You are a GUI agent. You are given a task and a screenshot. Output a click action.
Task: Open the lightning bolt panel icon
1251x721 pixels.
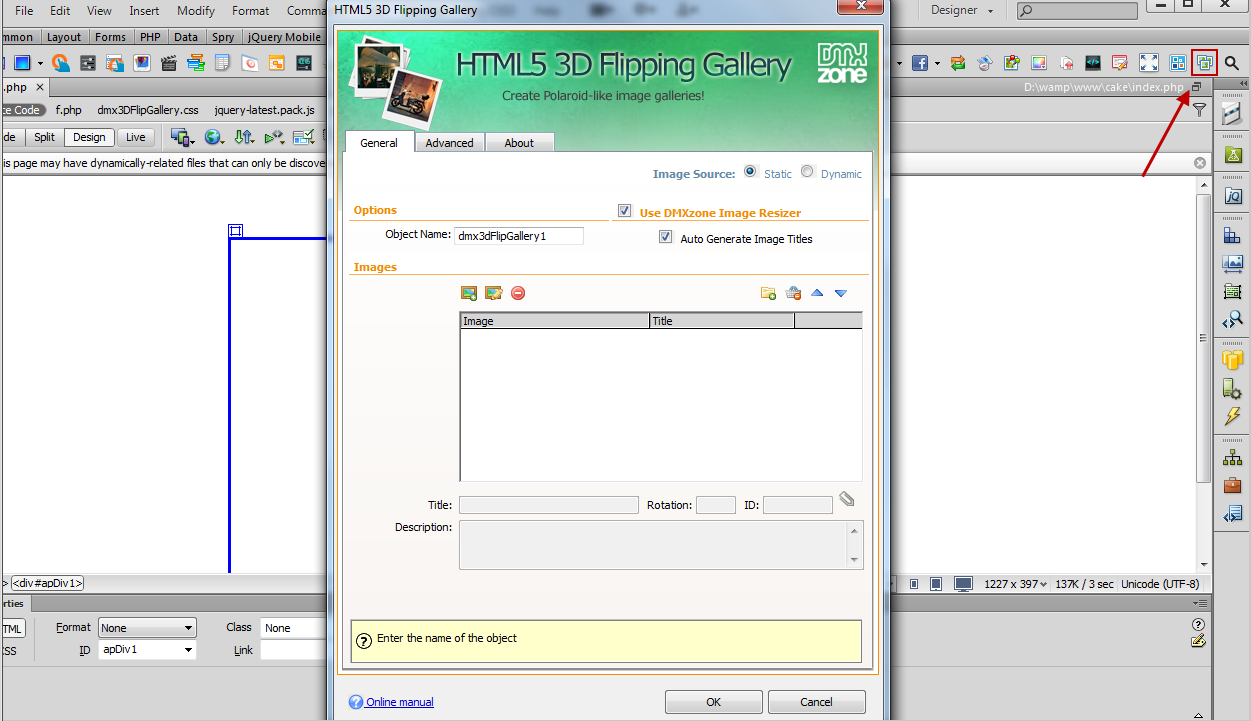(x=1233, y=416)
